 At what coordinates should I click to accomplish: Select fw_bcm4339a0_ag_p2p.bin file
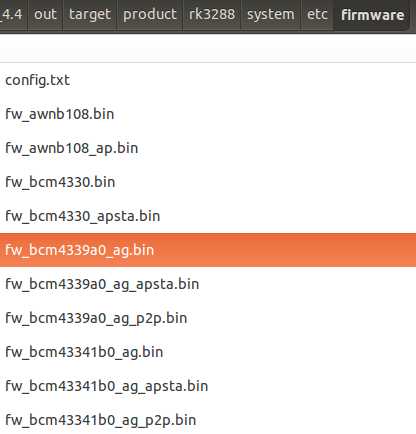(x=208, y=318)
